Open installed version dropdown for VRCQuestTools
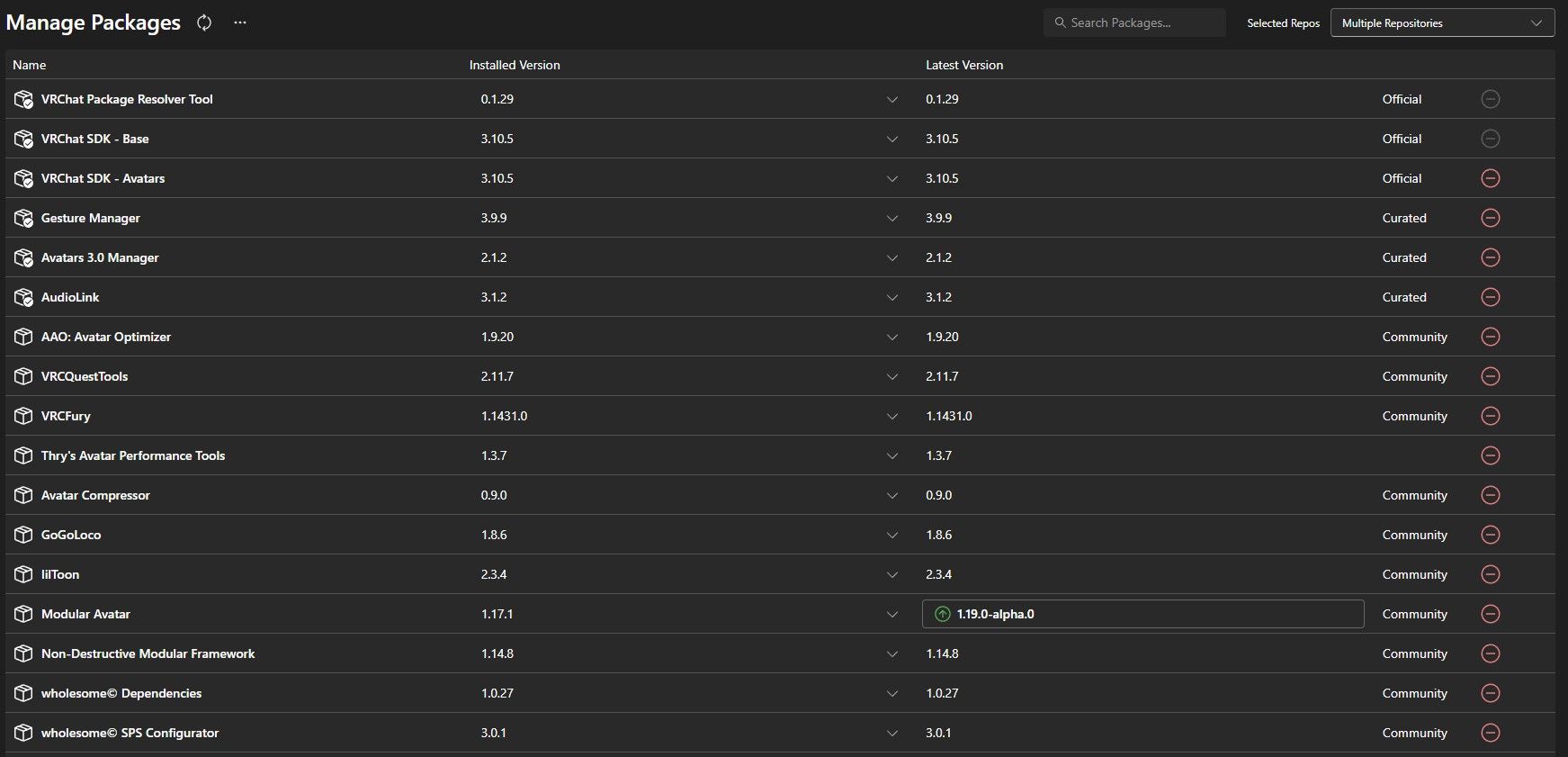 coord(892,377)
